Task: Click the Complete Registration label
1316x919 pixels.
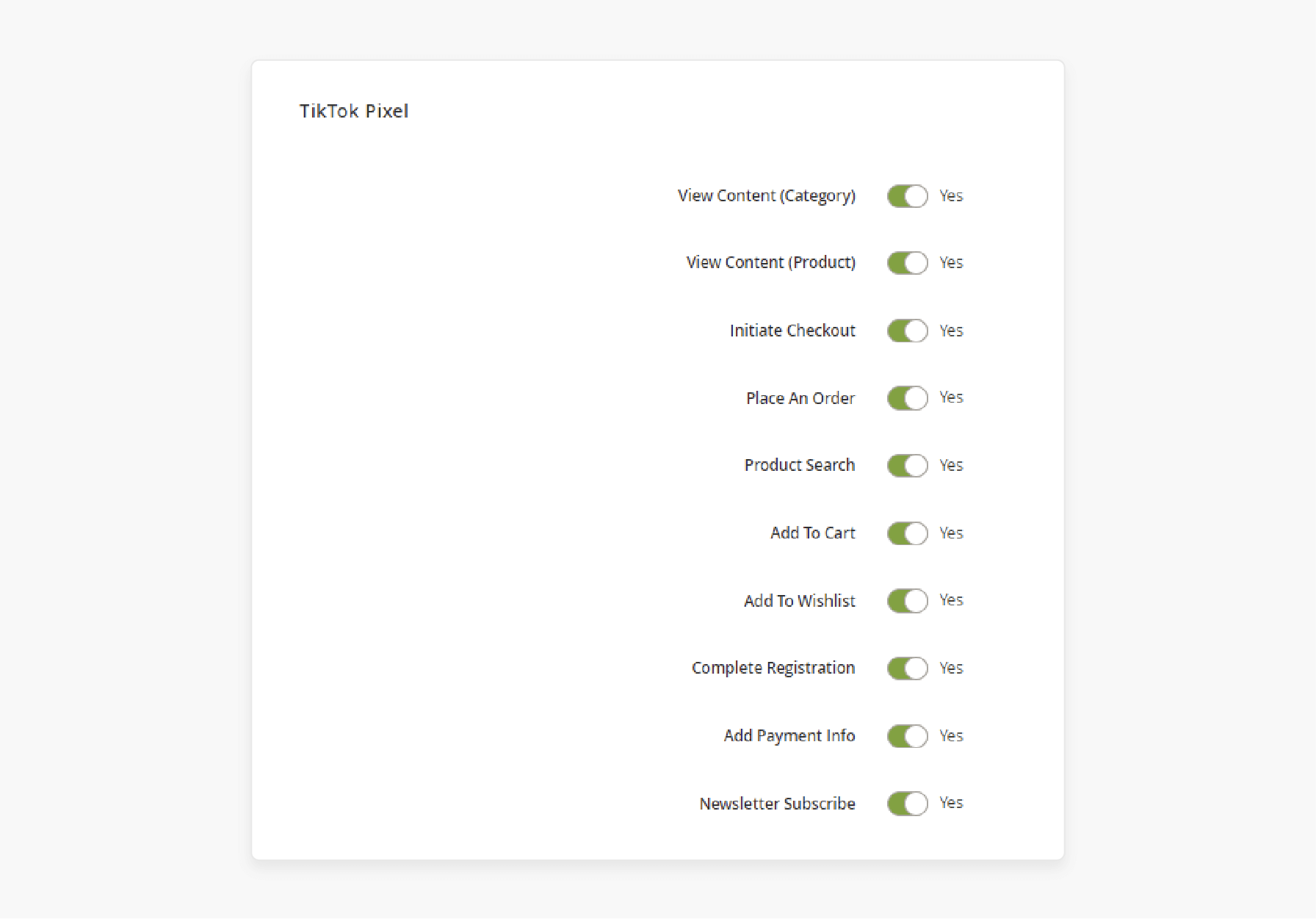Action: pos(773,668)
